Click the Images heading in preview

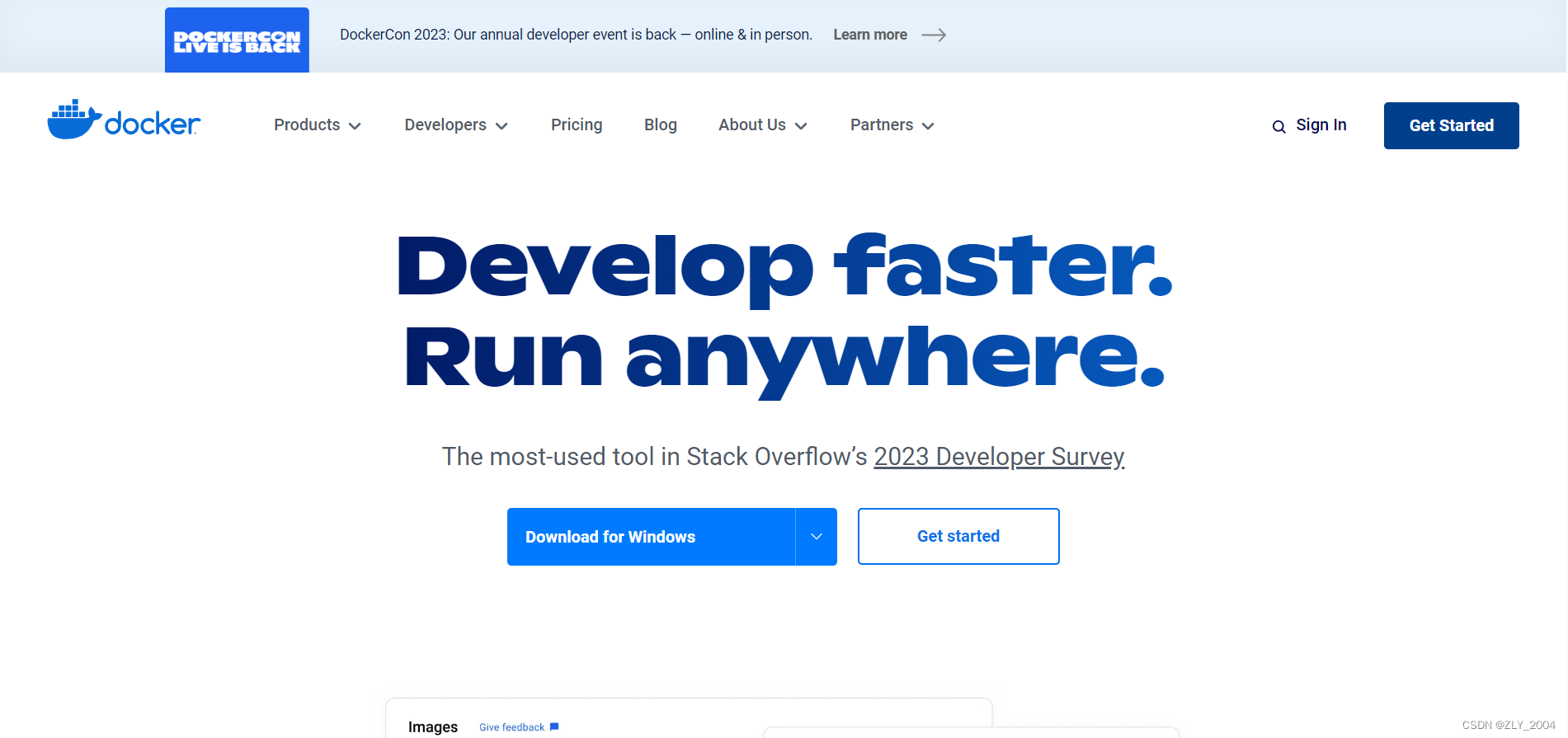(433, 726)
